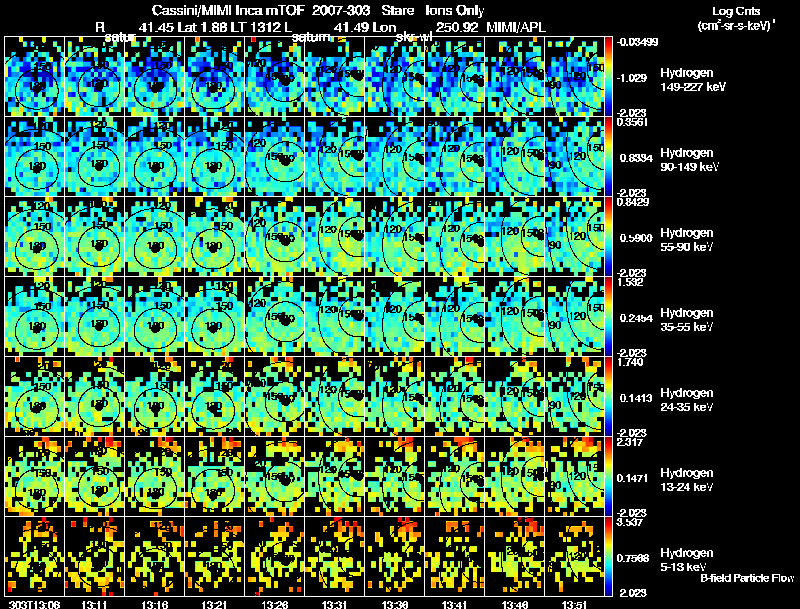800x609 pixels.
Task: Click the color bar beside Hydrogen 149-227 keV
Action: coord(608,77)
